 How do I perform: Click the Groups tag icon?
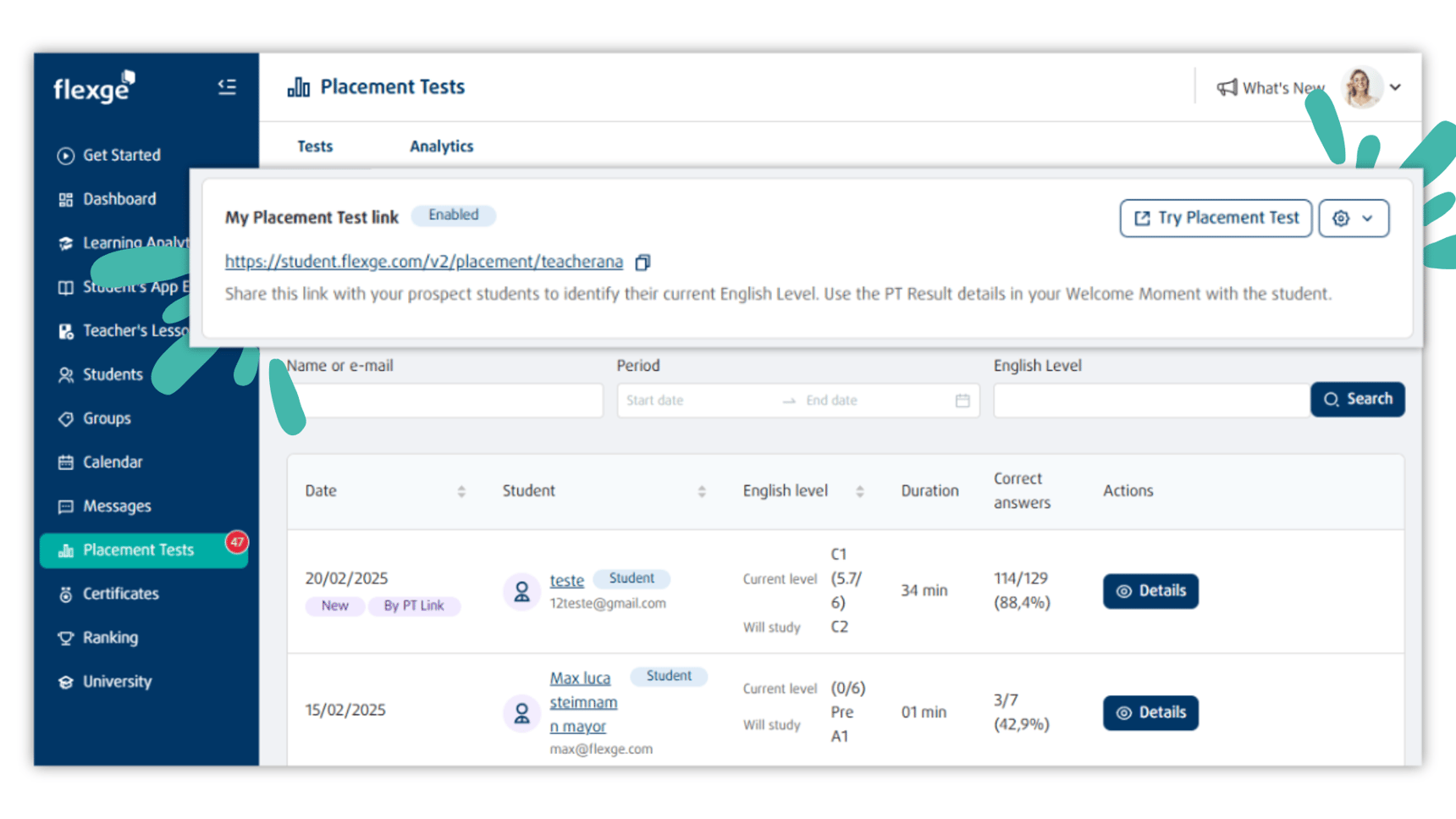[x=65, y=419]
